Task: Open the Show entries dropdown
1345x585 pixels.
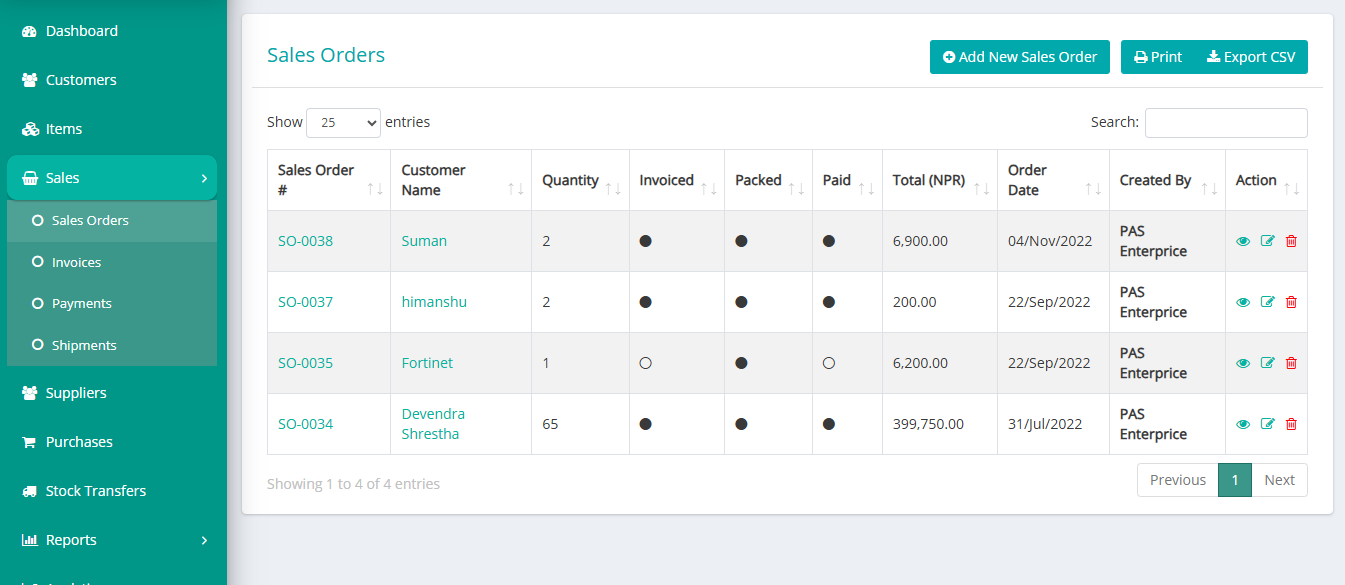Action: tap(343, 122)
